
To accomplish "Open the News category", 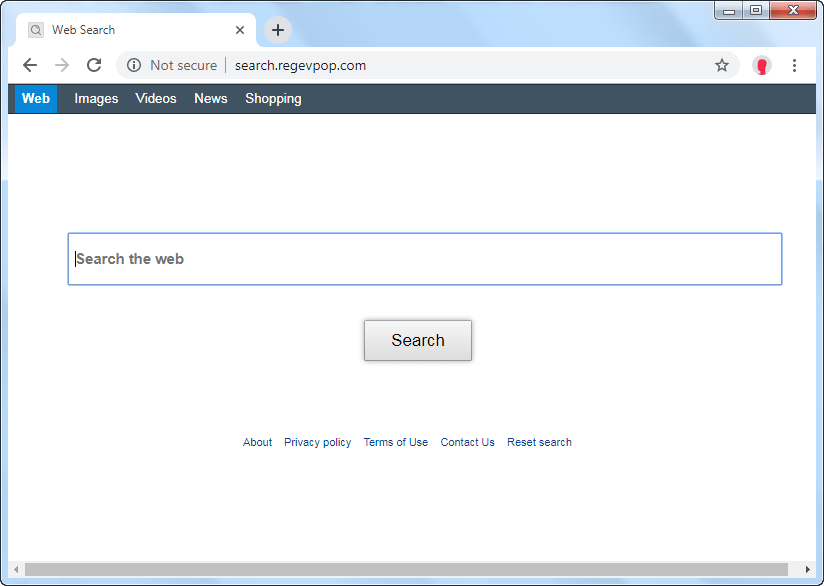I will [x=211, y=99].
